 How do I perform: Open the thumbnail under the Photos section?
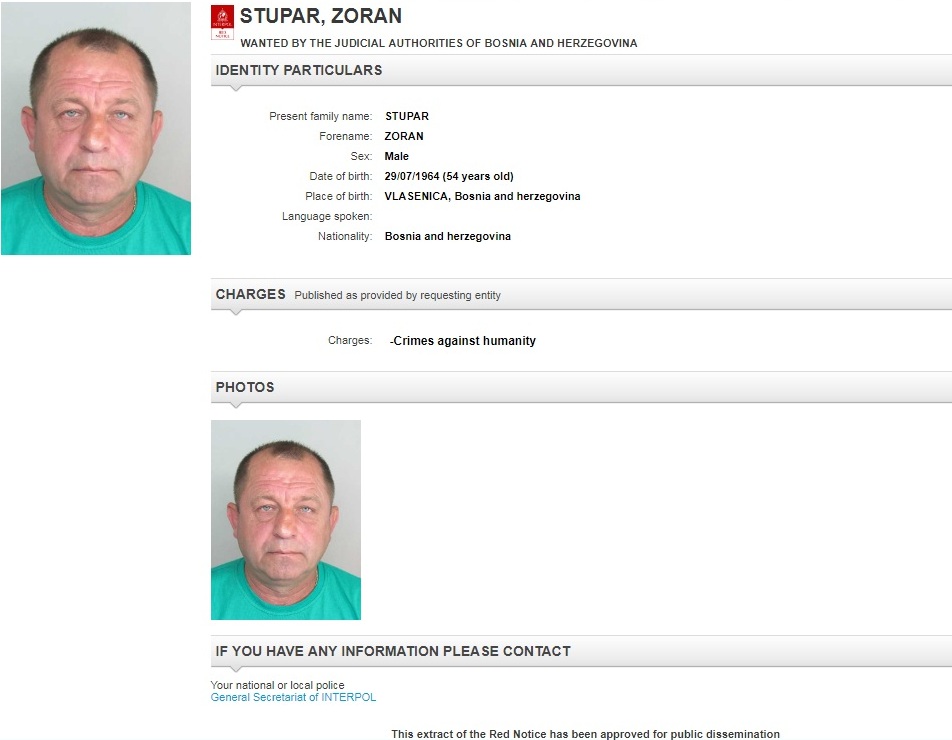(286, 520)
